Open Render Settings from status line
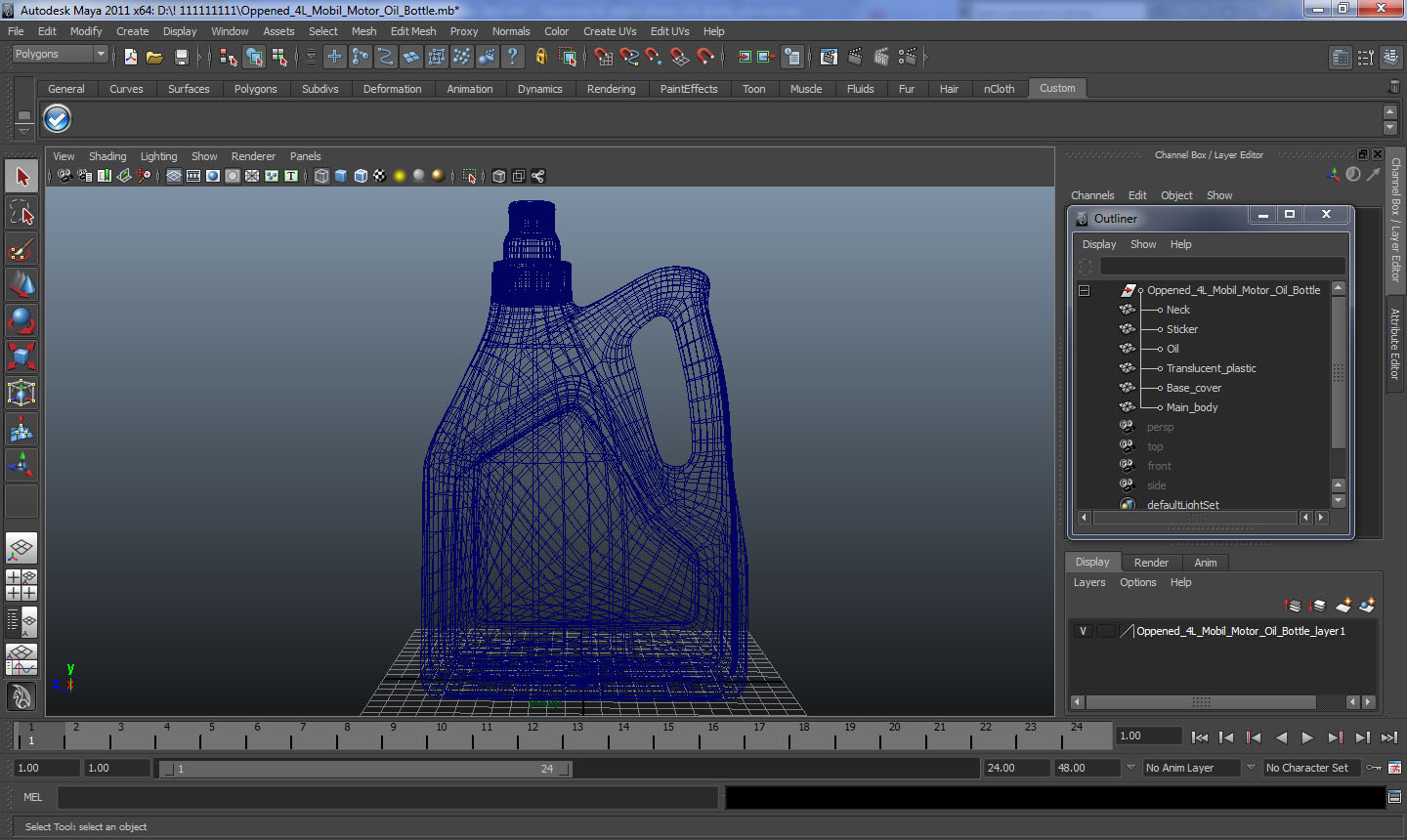The height and width of the screenshot is (840, 1407). tap(908, 57)
